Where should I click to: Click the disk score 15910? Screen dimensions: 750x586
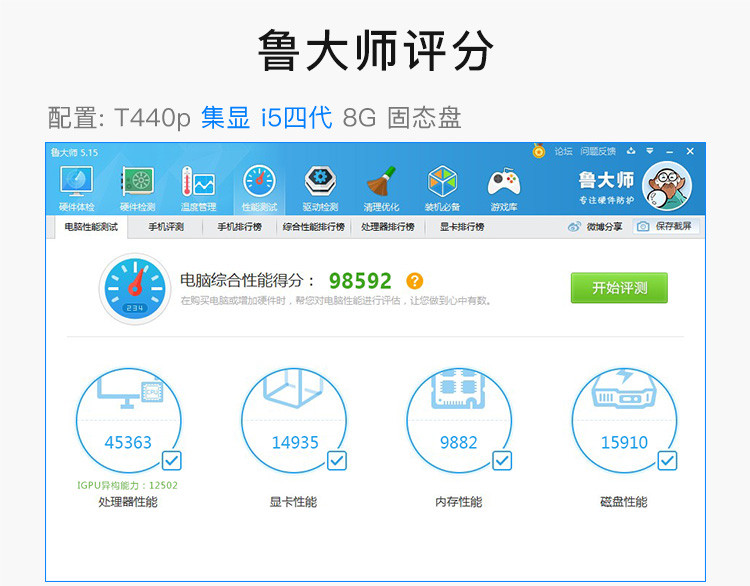(x=624, y=442)
